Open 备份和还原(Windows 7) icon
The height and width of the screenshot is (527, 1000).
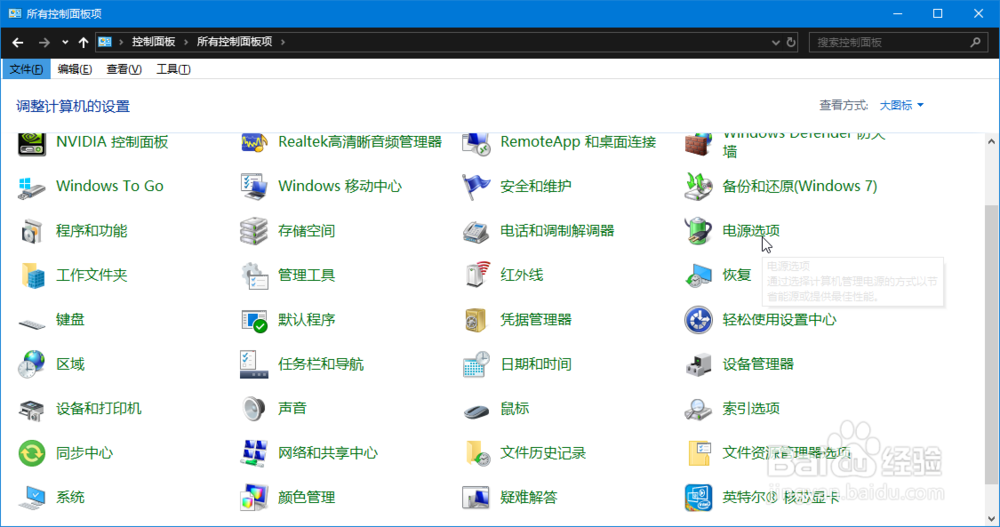pyautogui.click(x=698, y=186)
